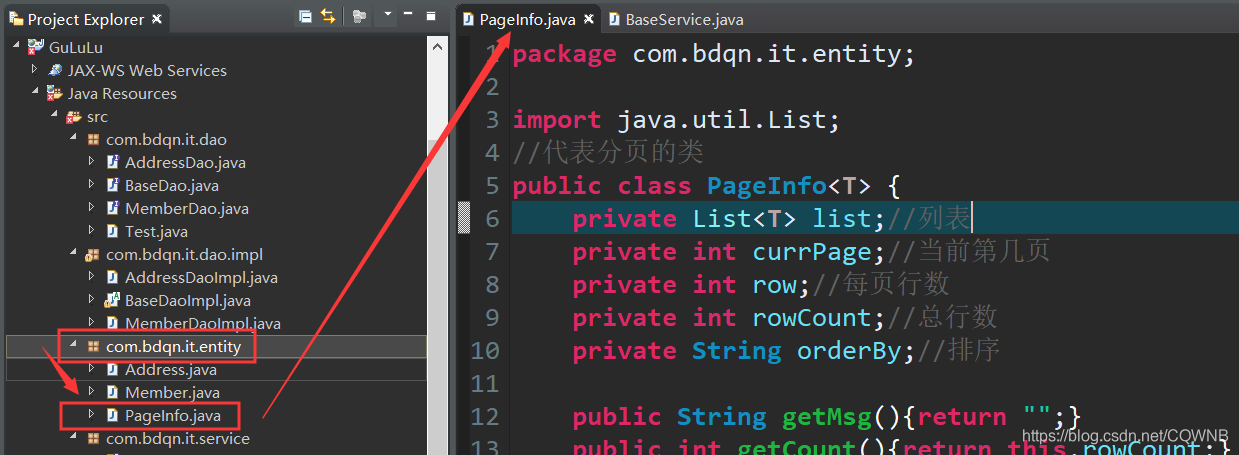The width and height of the screenshot is (1239, 455).
Task: Select the GuLuLu project label
Action: 76,47
